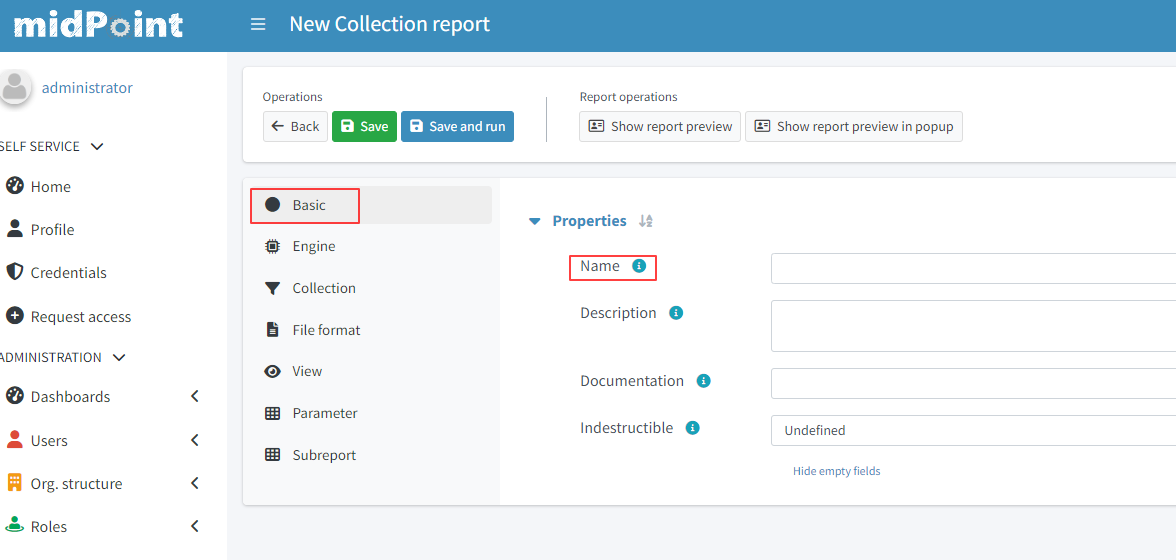The image size is (1176, 560).
Task: Click the administrator avatar icon
Action: click(x=15, y=87)
